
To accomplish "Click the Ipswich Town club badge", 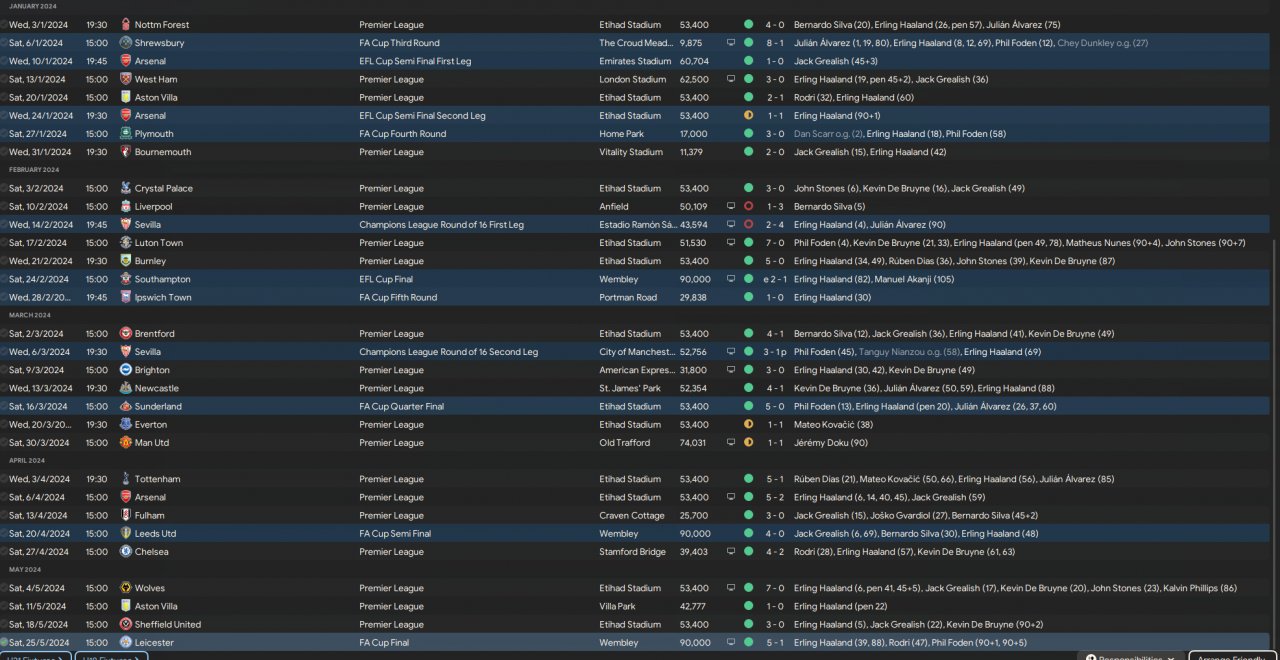I will pyautogui.click(x=125, y=297).
